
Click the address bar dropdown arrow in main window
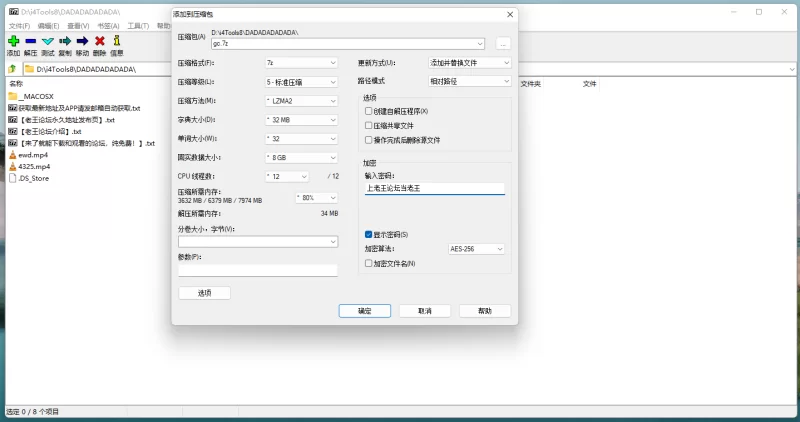click(792, 69)
